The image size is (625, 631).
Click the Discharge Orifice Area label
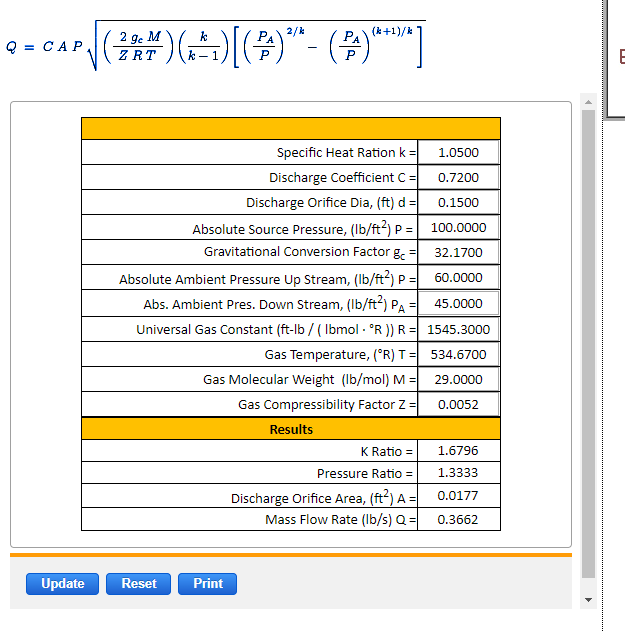(324, 498)
